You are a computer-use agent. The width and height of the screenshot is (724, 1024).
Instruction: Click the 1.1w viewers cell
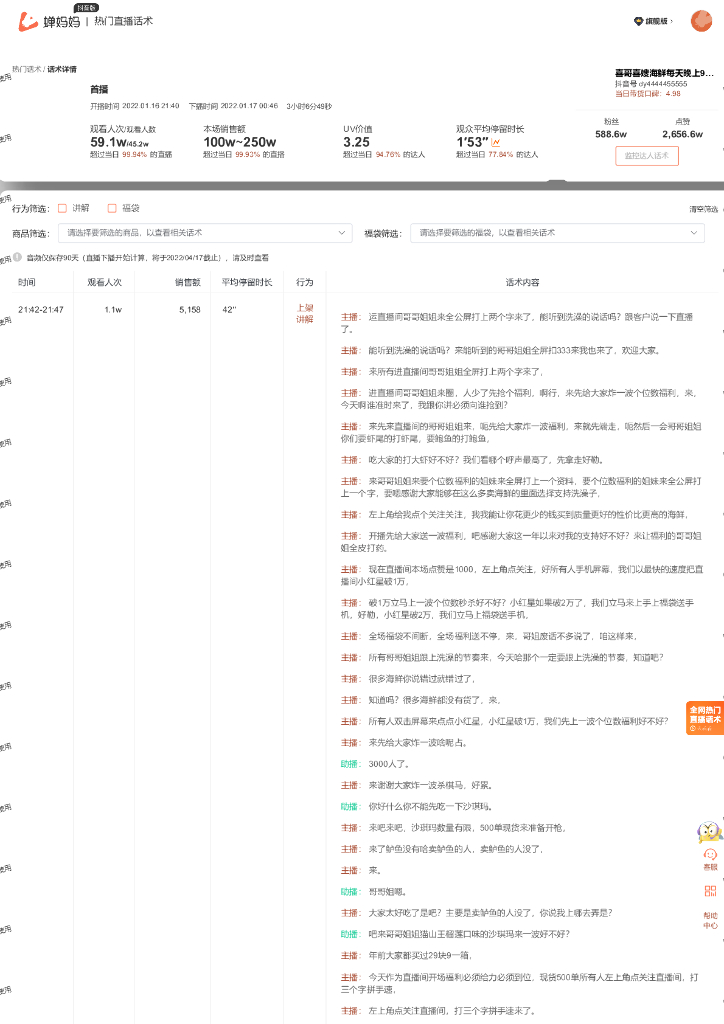[113, 310]
